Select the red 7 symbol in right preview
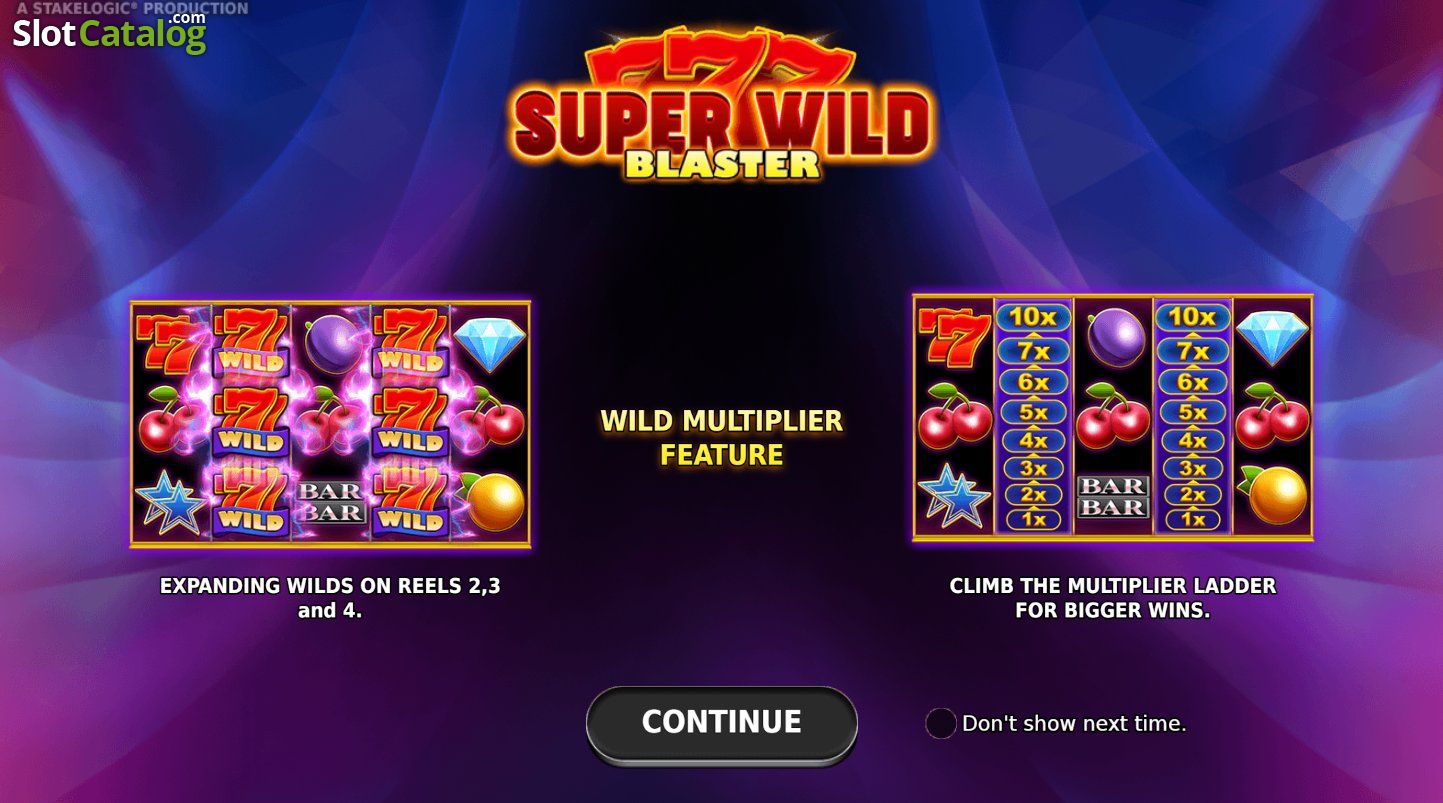1443x803 pixels. [x=952, y=338]
